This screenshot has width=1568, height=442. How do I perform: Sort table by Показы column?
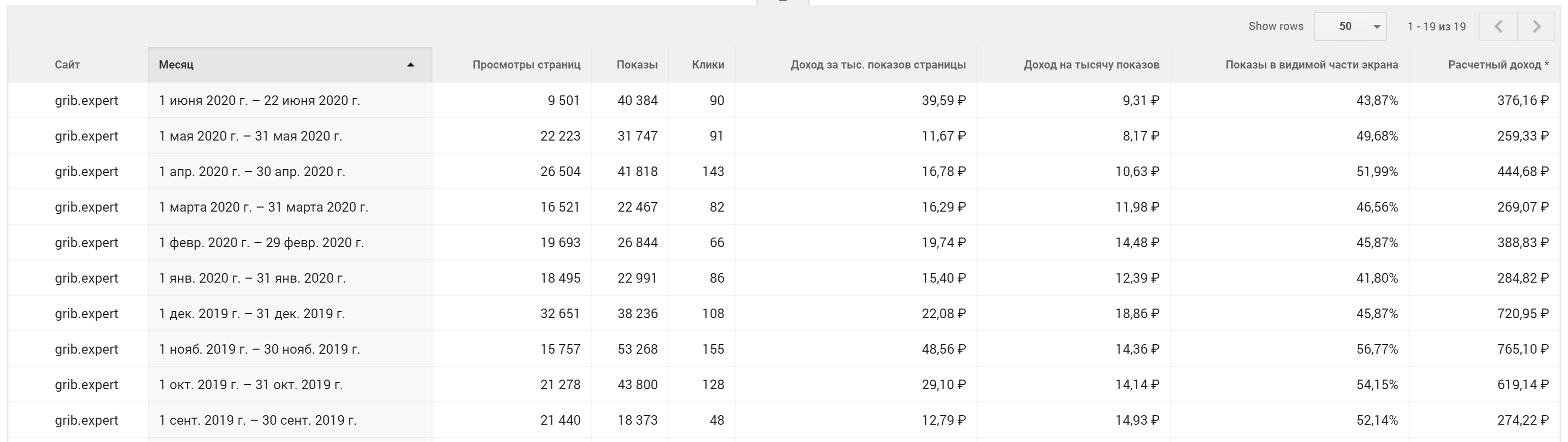(x=637, y=64)
